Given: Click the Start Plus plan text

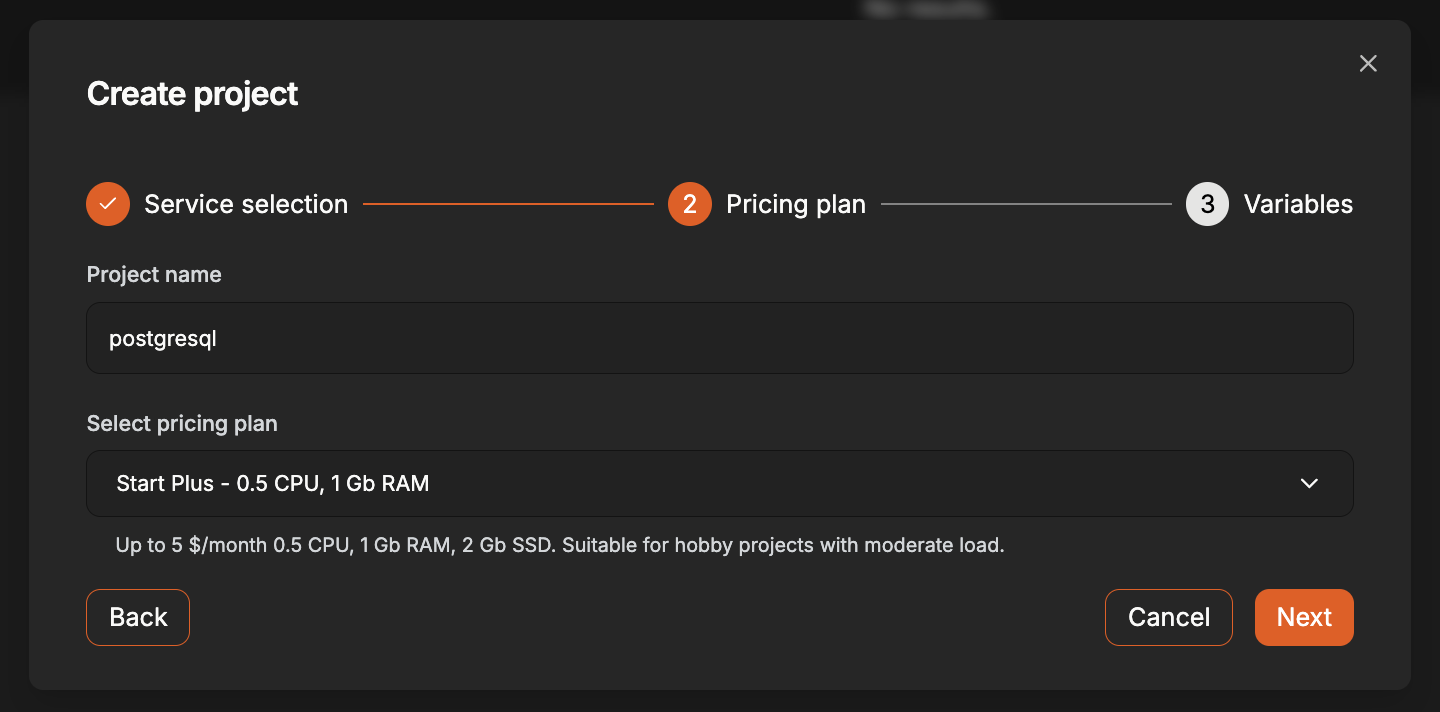Looking at the screenshot, I should tap(273, 483).
